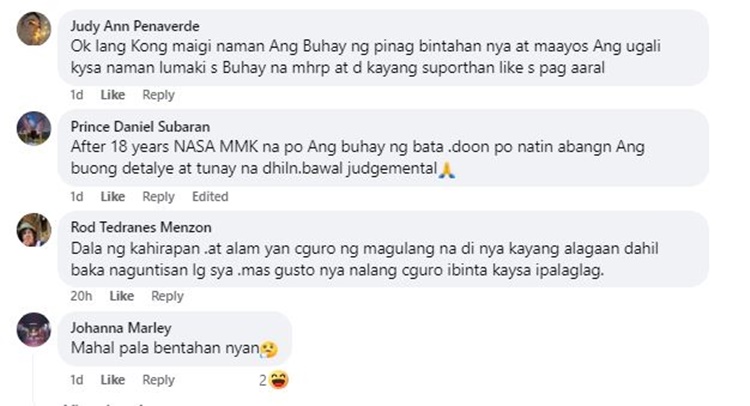Image resolution: width=750 pixels, height=406 pixels.
Task: Like Judy Ann Penaverde's comment
Action: [x=112, y=95]
